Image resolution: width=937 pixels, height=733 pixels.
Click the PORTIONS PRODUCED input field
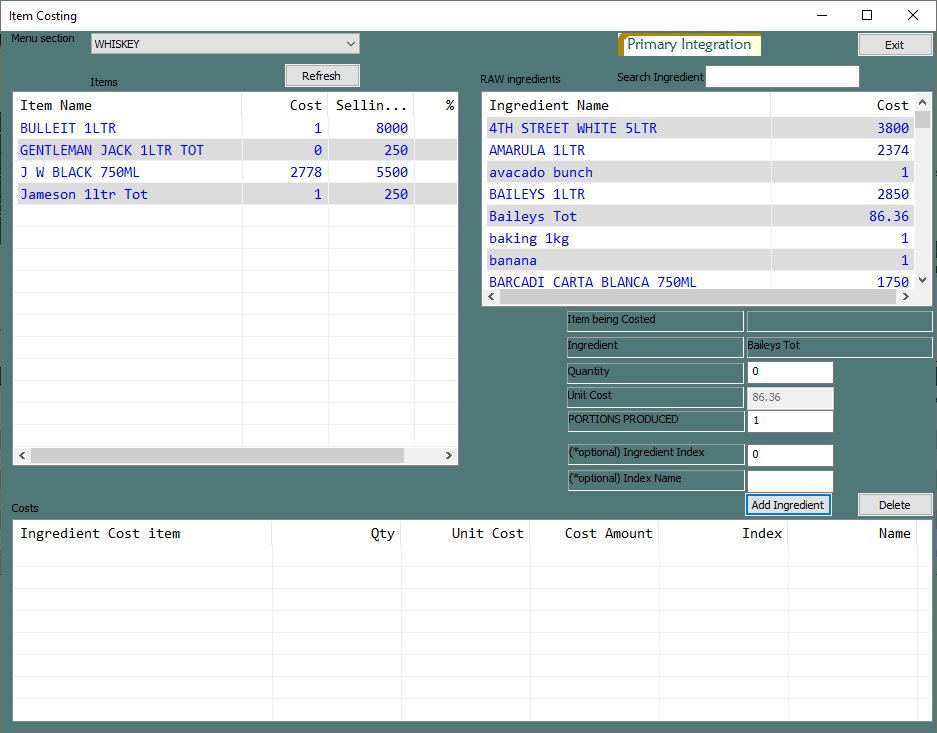tap(790, 421)
